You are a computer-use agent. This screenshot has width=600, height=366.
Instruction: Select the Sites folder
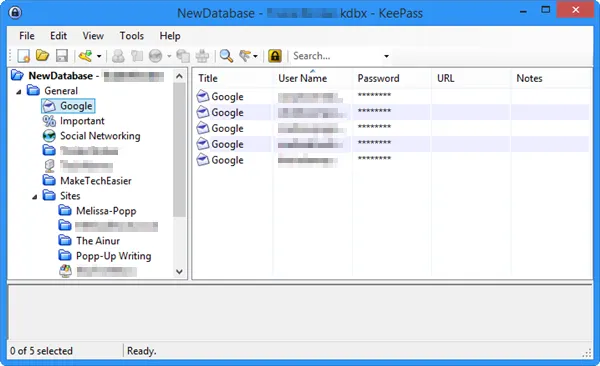[x=70, y=196]
